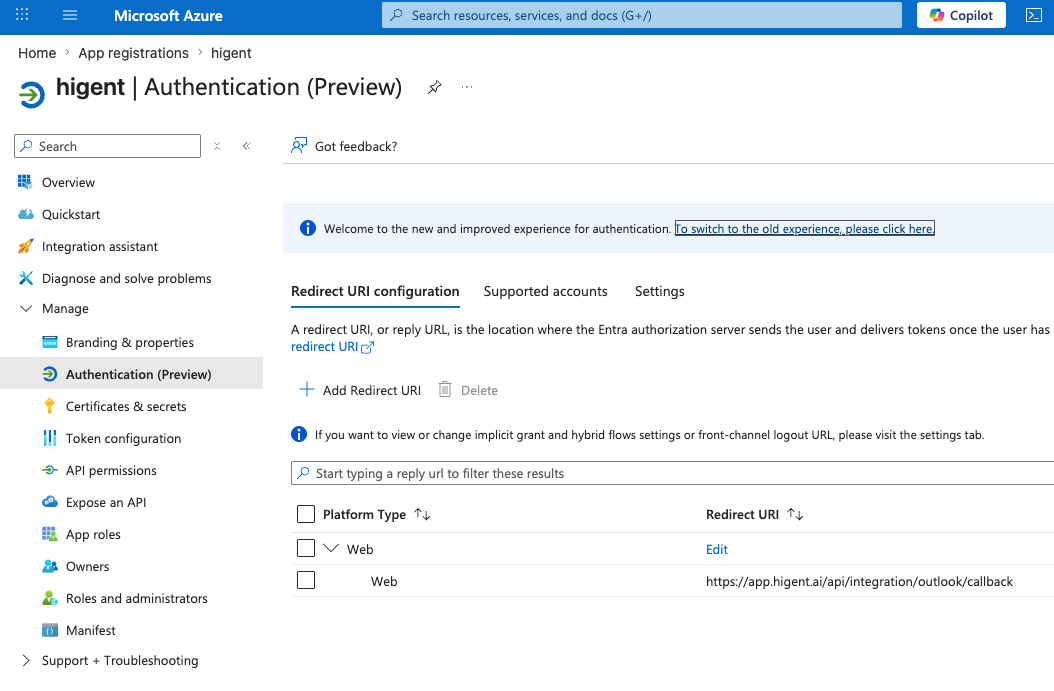Viewport: 1054px width, 691px height.
Task: Open the Azure apps grid launcher icon
Action: tap(22, 14)
